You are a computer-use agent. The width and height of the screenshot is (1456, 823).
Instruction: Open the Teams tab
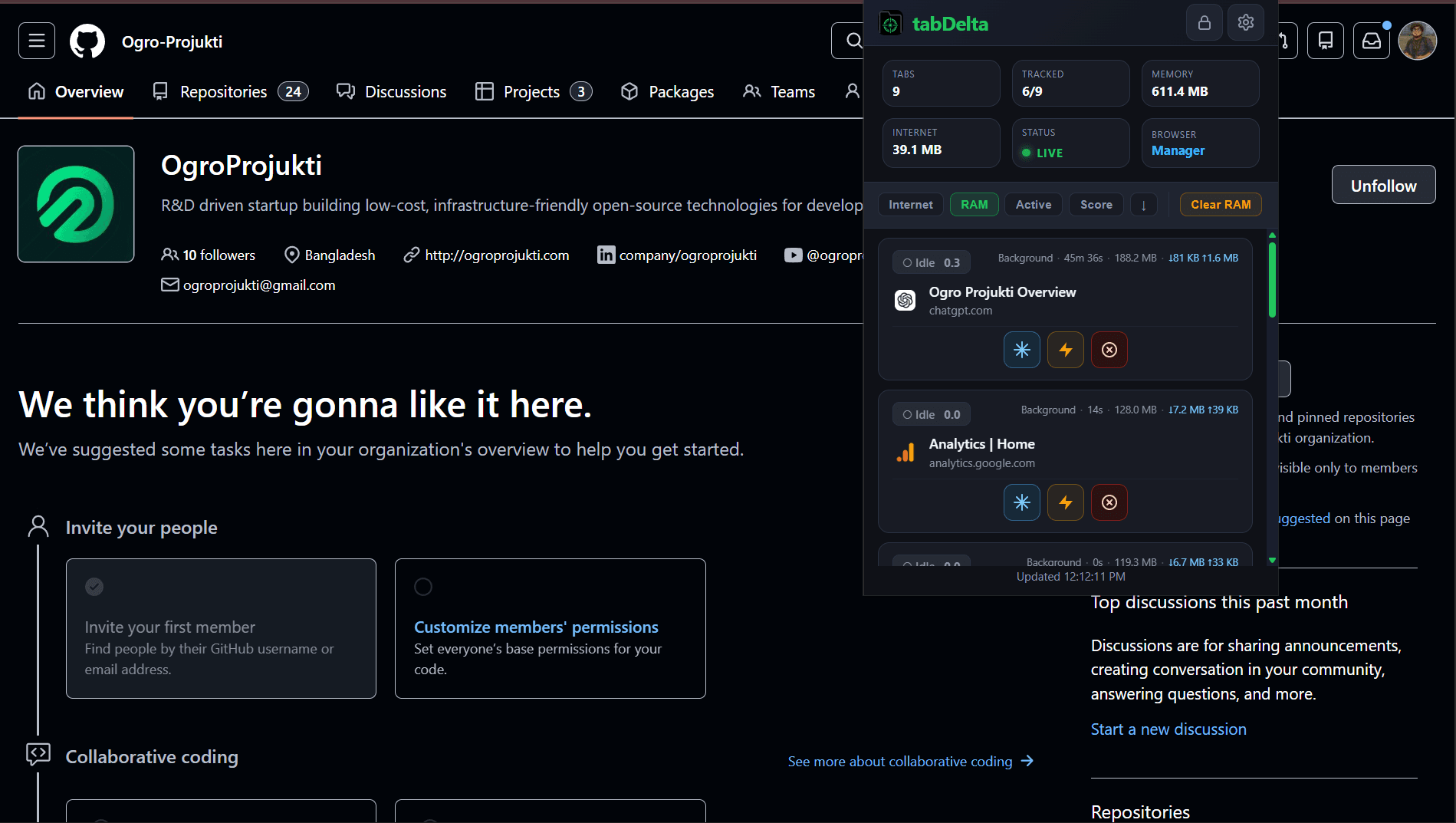(x=779, y=91)
